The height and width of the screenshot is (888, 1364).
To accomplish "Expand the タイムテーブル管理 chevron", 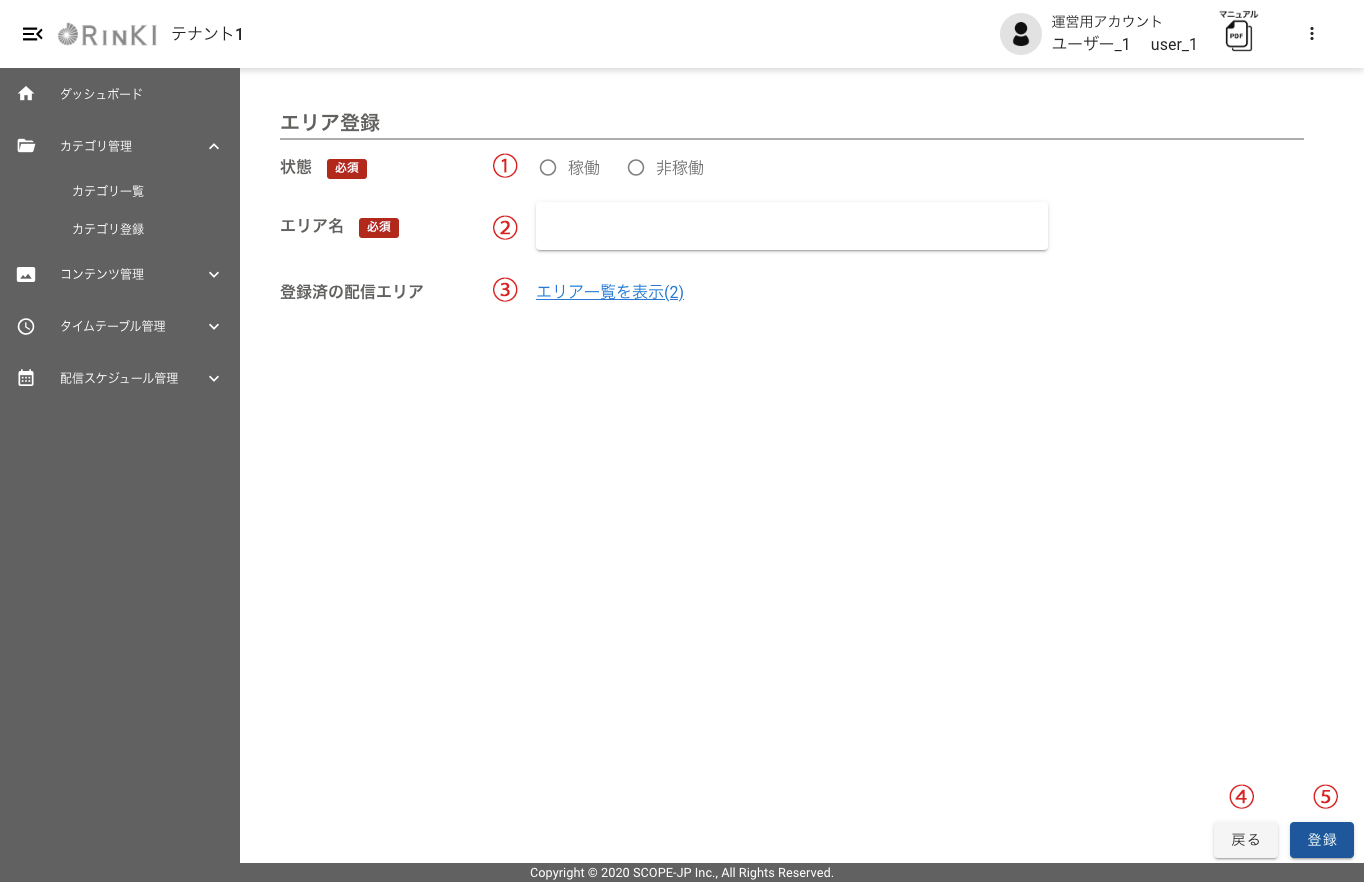I will coord(214,326).
